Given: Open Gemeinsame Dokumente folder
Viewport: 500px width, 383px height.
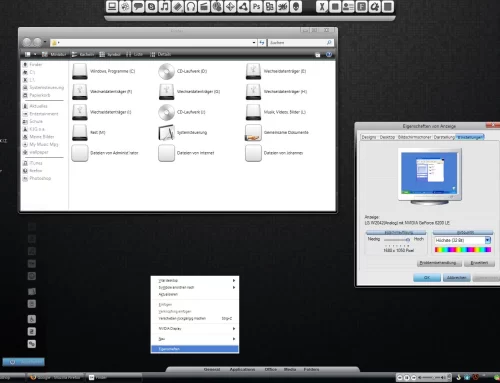Looking at the screenshot, I should (x=277, y=132).
